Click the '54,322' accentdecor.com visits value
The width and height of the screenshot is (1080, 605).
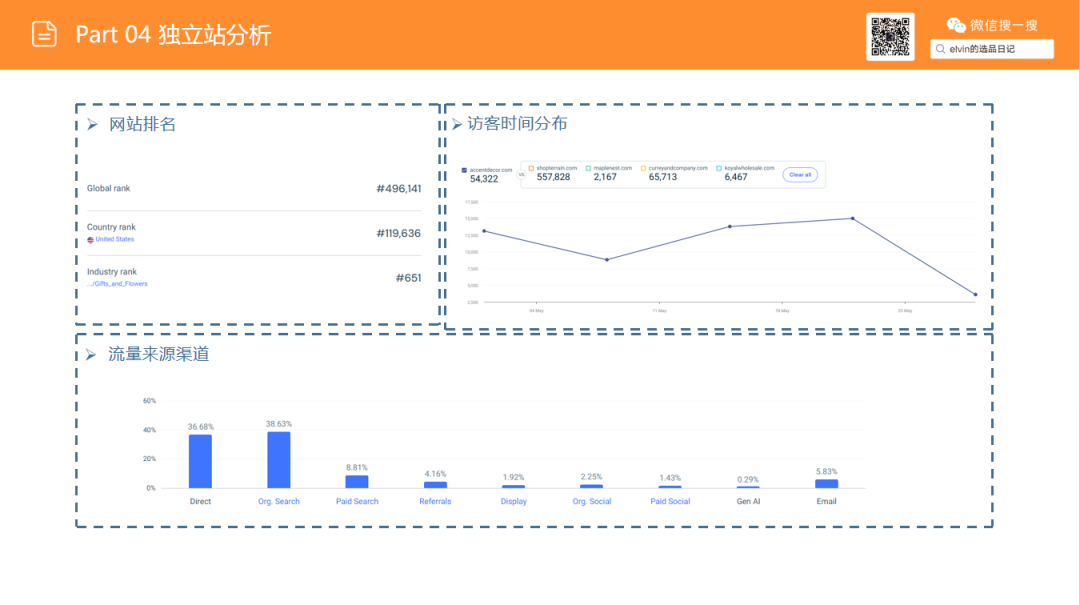point(484,179)
